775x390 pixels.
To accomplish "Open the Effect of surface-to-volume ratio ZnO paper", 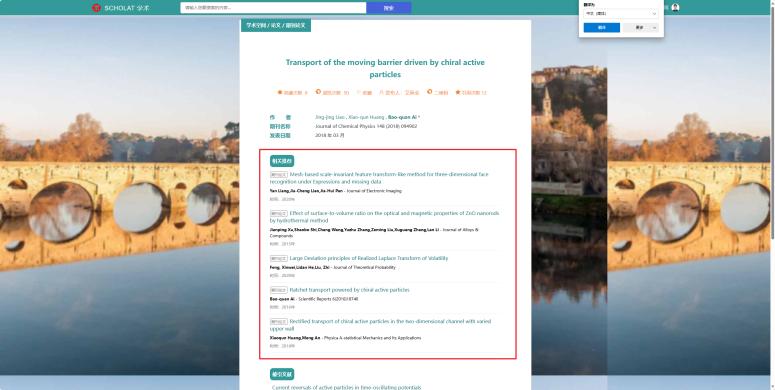I will point(384,217).
